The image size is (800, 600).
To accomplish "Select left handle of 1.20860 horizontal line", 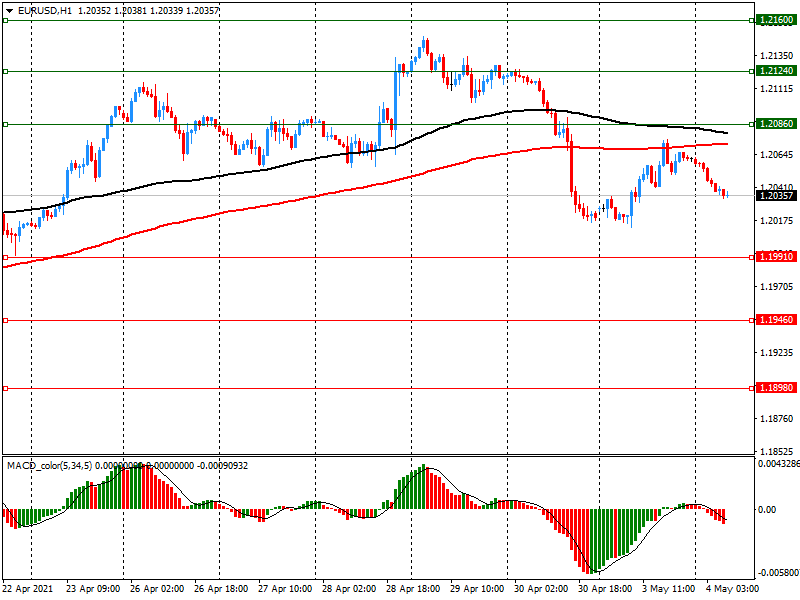I will (6, 124).
